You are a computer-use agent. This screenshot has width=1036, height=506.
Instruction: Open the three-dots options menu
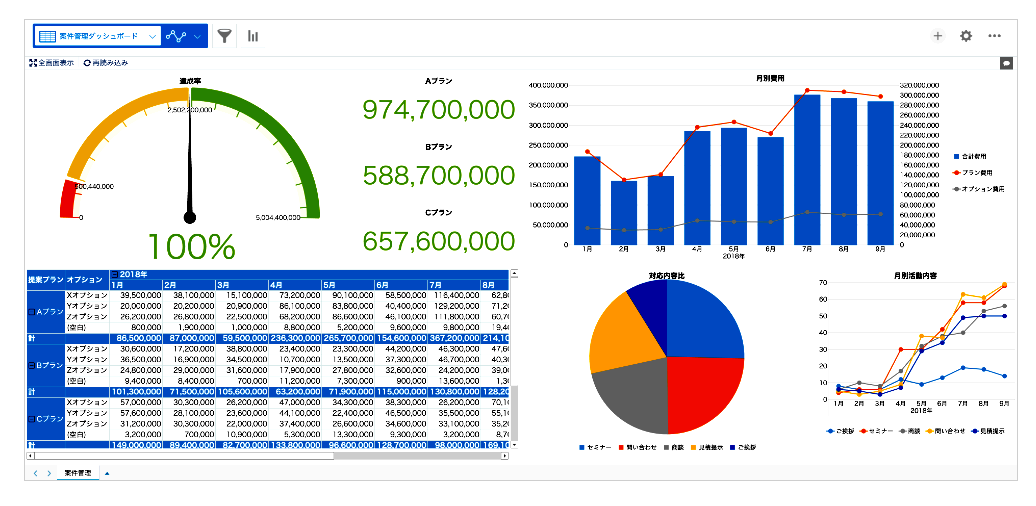click(x=995, y=36)
